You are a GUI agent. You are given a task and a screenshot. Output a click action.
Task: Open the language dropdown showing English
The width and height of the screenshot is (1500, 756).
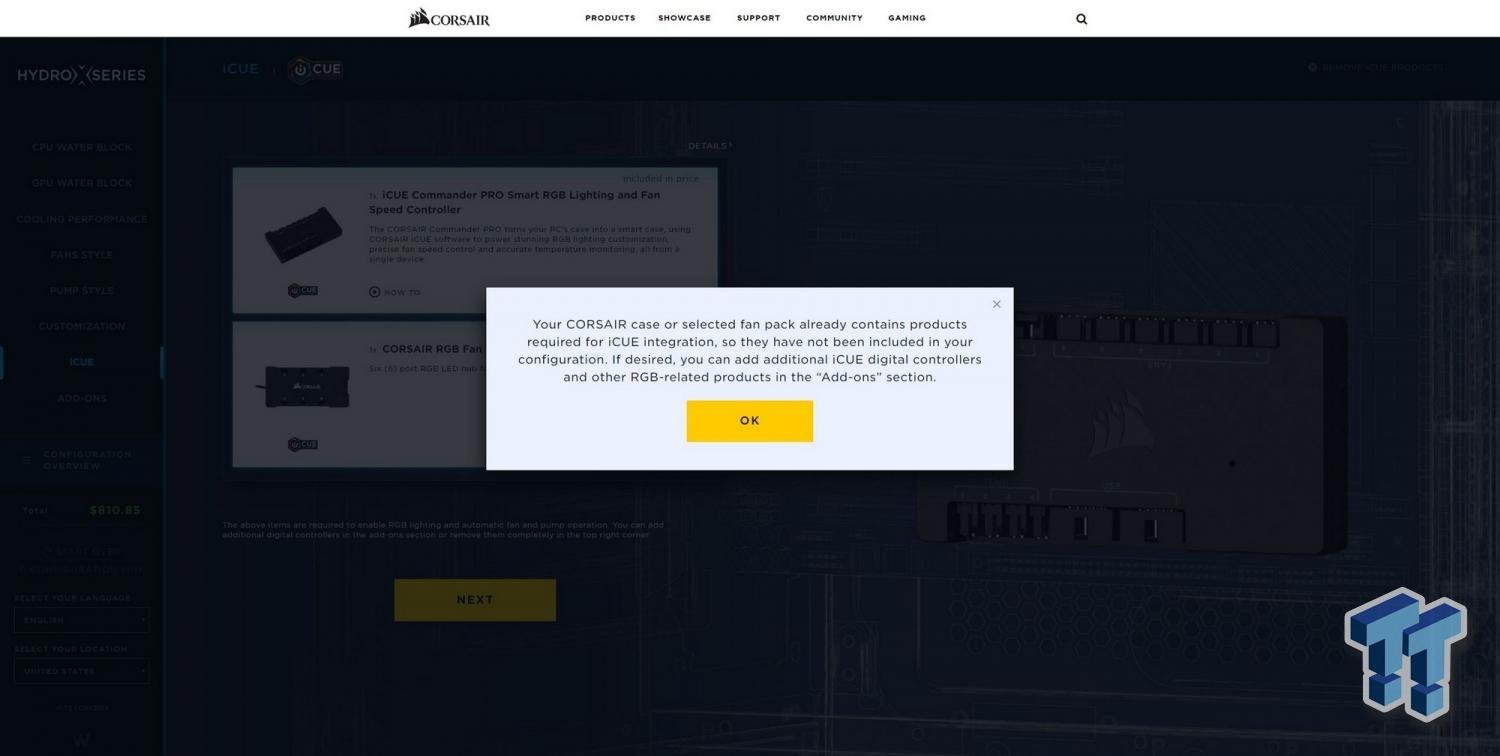pos(82,620)
